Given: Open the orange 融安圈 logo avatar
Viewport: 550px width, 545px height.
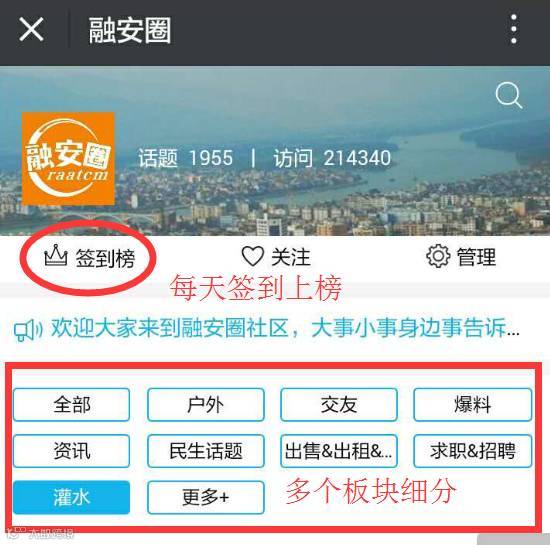Looking at the screenshot, I should pos(68,159).
